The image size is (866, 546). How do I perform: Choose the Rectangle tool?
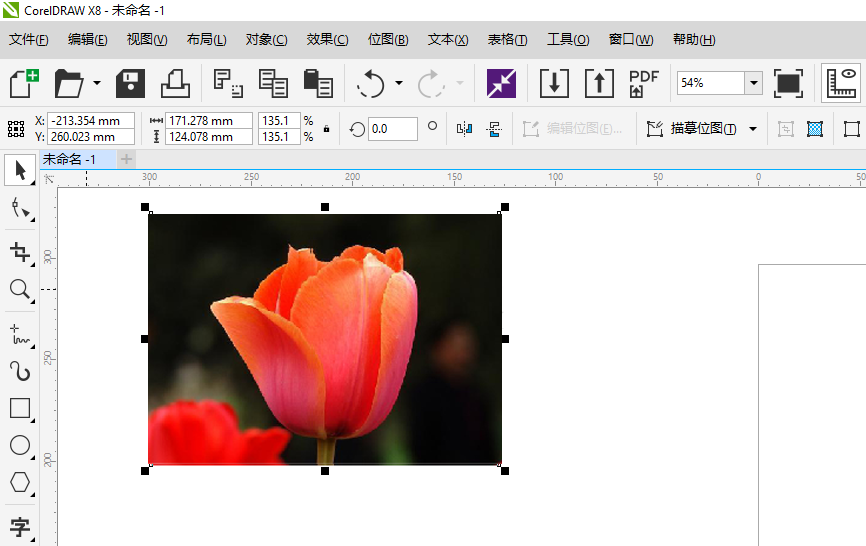(x=19, y=408)
